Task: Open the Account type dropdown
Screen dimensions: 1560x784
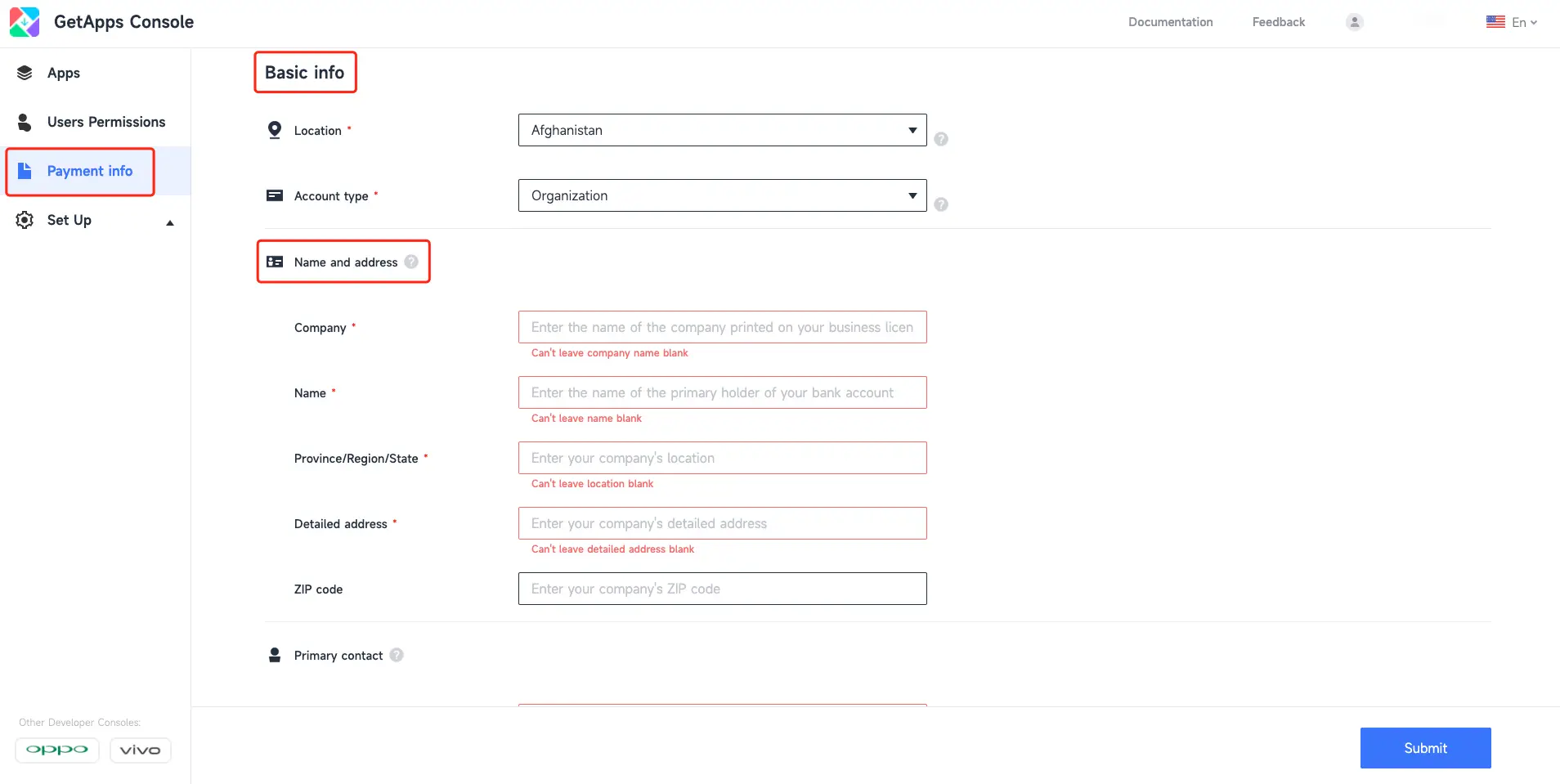Action: 722,195
